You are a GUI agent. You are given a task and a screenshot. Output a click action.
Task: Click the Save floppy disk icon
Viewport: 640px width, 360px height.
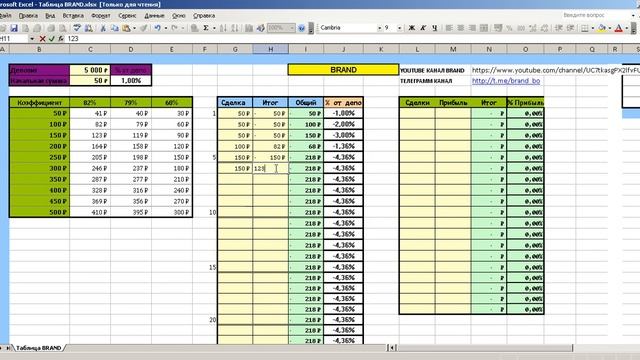tap(14, 28)
